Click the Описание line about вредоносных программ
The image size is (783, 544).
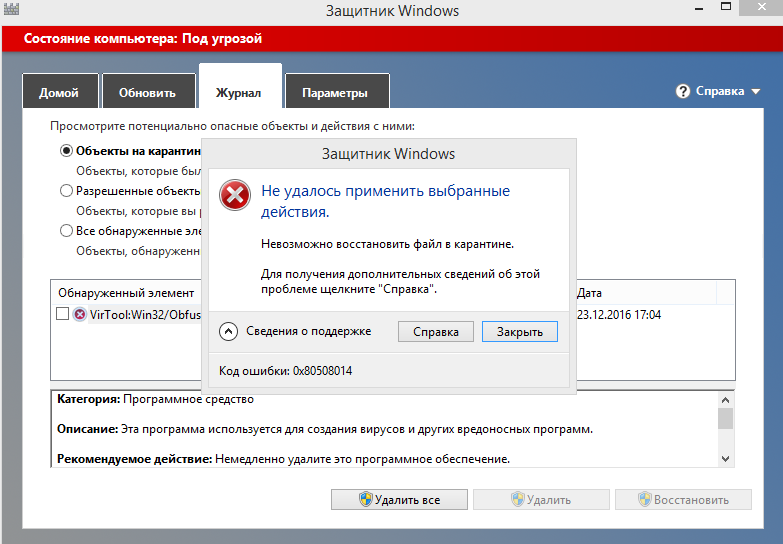tap(325, 429)
